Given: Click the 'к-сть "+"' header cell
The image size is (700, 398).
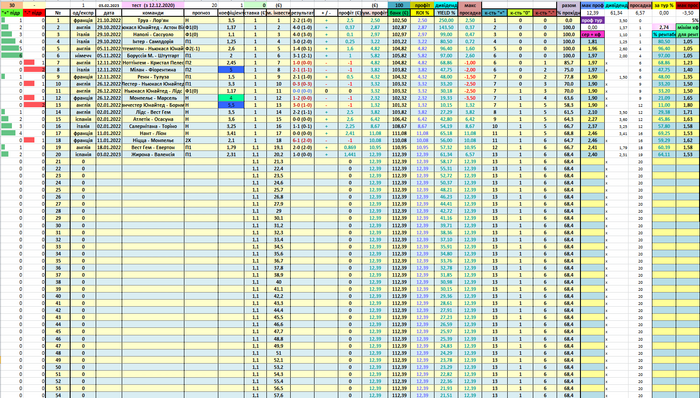Looking at the screenshot, I should click(494, 13).
